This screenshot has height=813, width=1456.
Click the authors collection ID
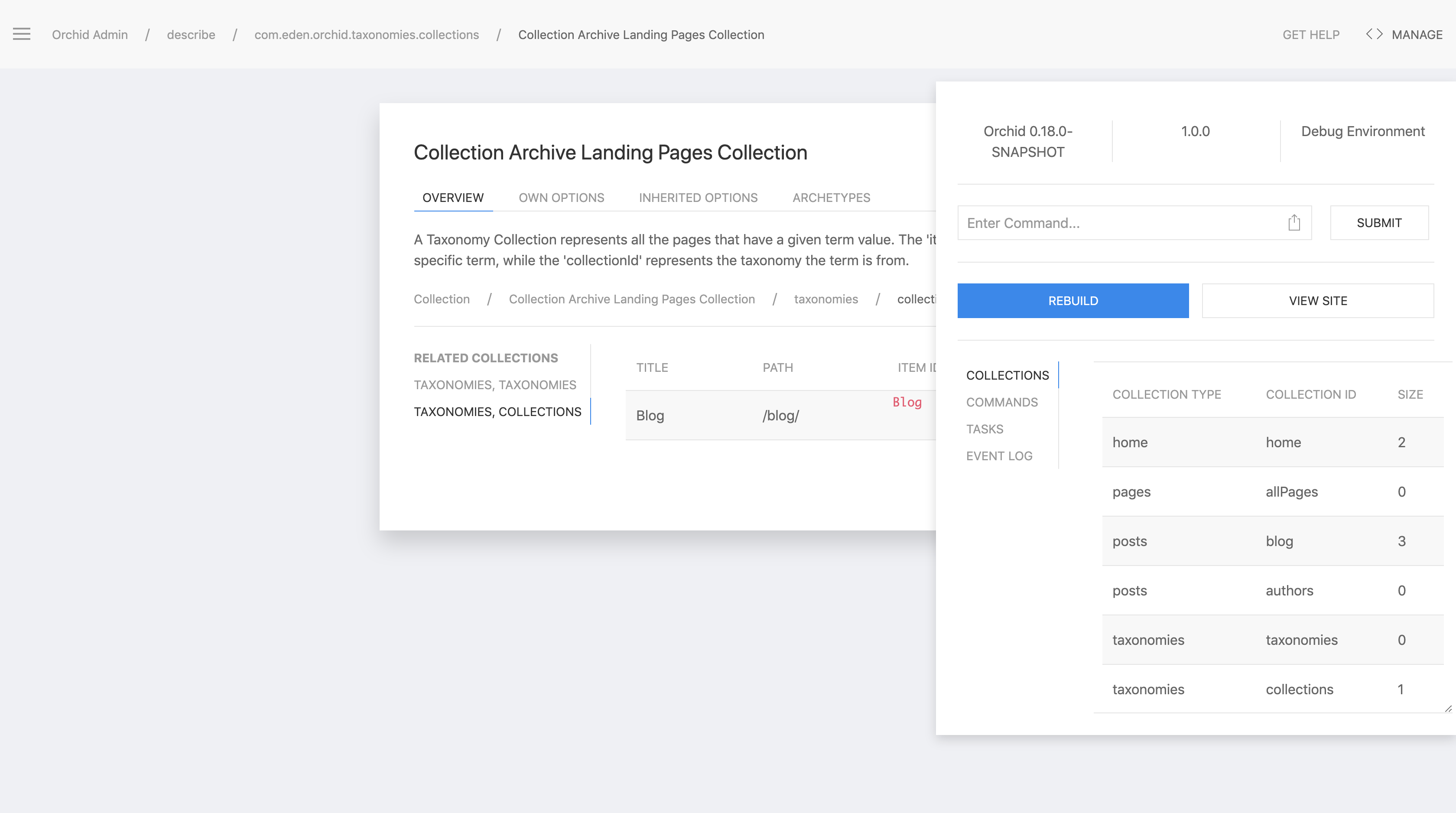point(1289,590)
